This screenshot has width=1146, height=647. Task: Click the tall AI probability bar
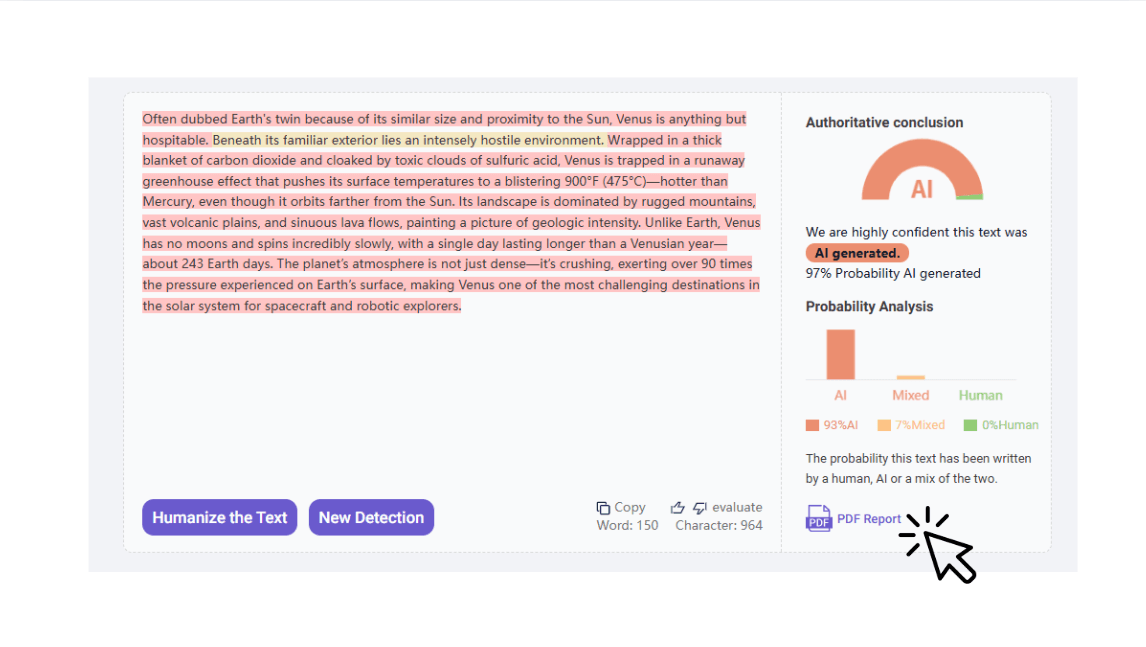pyautogui.click(x=840, y=354)
